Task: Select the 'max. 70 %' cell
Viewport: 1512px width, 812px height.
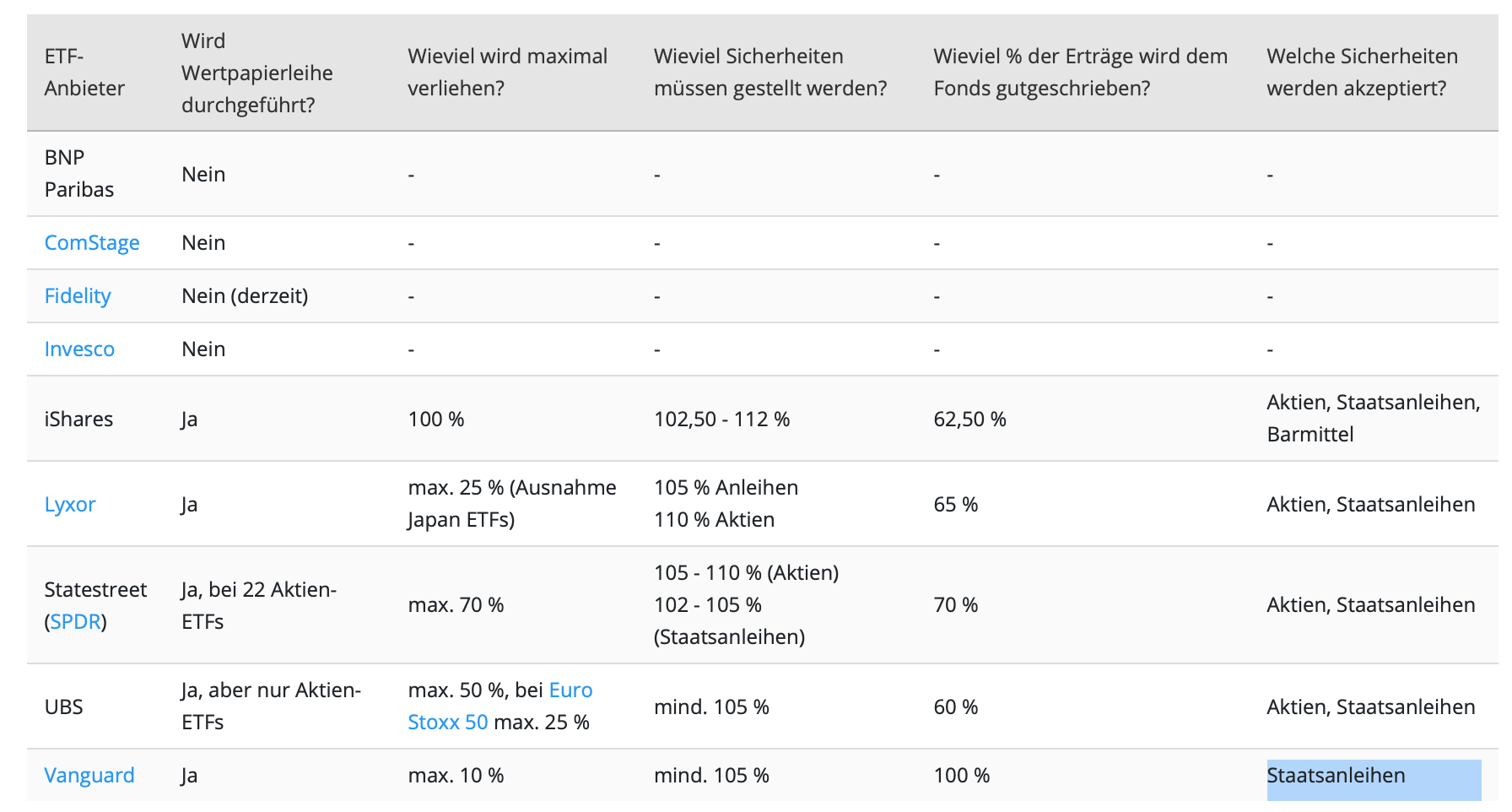Action: pos(456,605)
